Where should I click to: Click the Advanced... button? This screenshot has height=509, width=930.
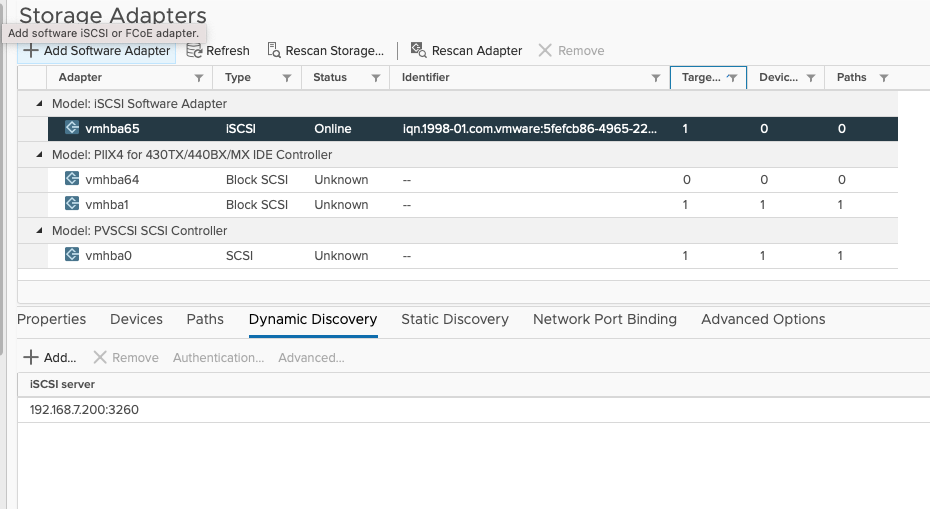click(x=311, y=358)
